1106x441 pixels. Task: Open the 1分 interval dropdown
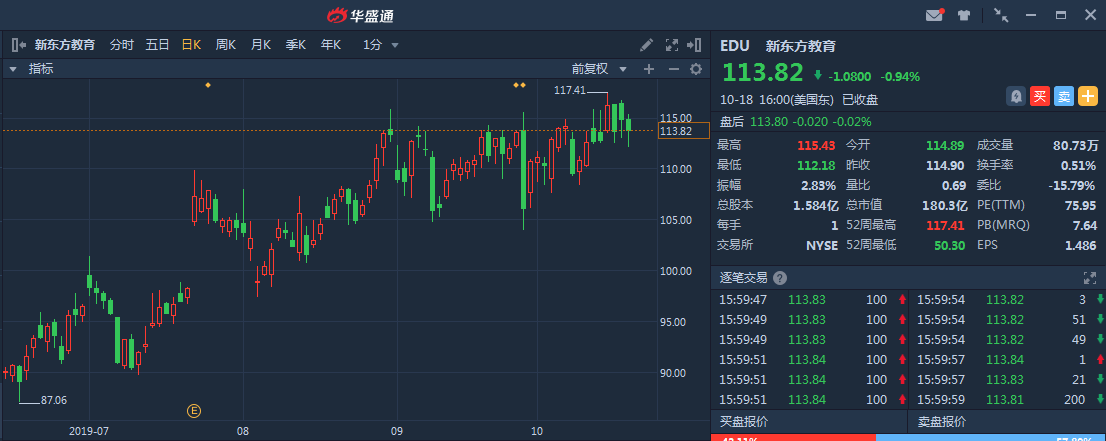coord(381,45)
